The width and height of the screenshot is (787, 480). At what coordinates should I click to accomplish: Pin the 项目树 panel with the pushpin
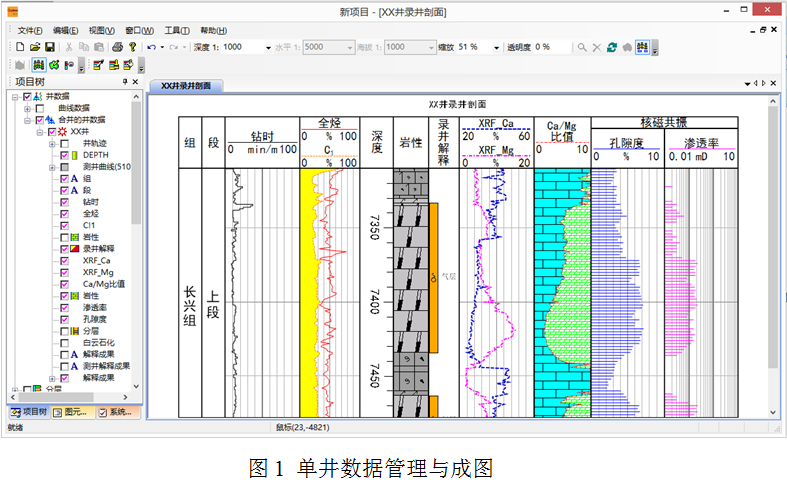pos(125,81)
